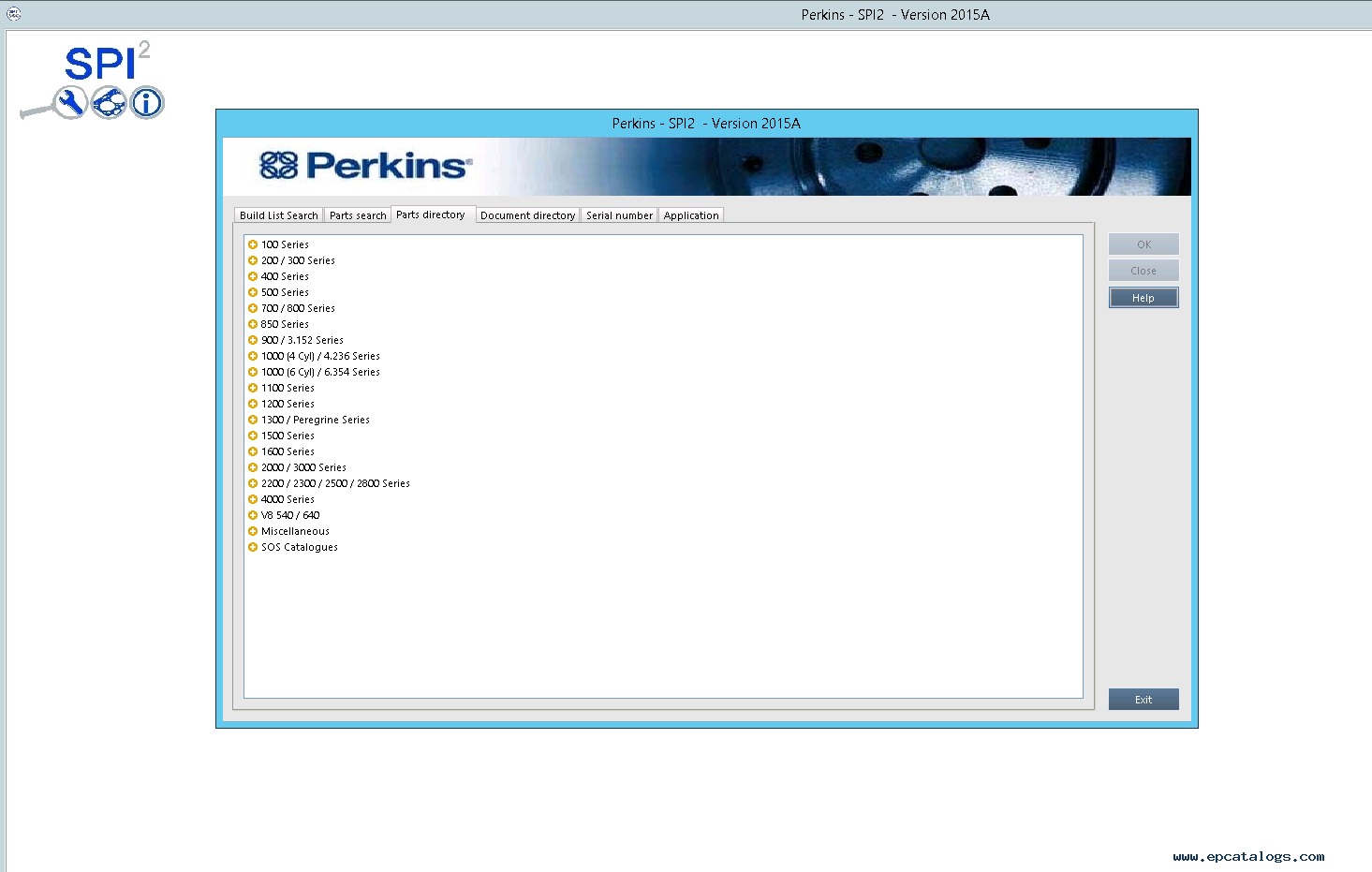Expand the 1000 (4 Cyl) / 4.236 Series node
The image size is (1372, 872).
tap(253, 356)
